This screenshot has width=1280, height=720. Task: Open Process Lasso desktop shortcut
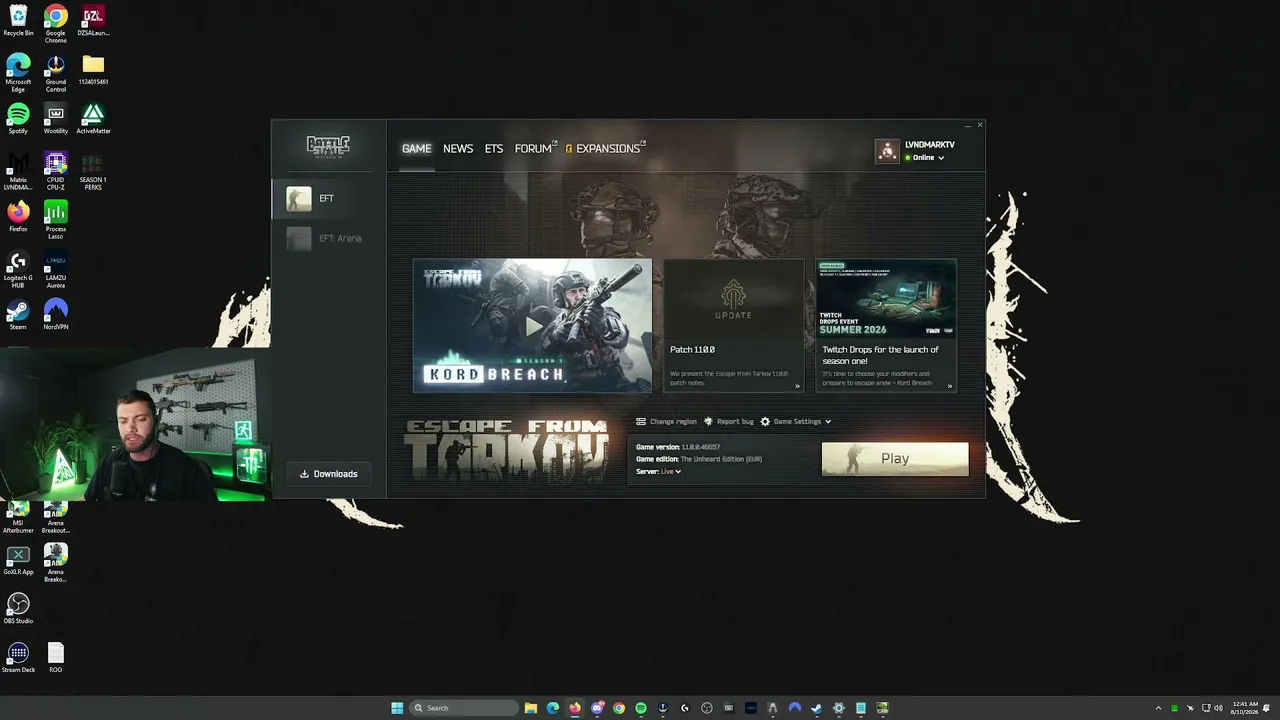[x=56, y=220]
